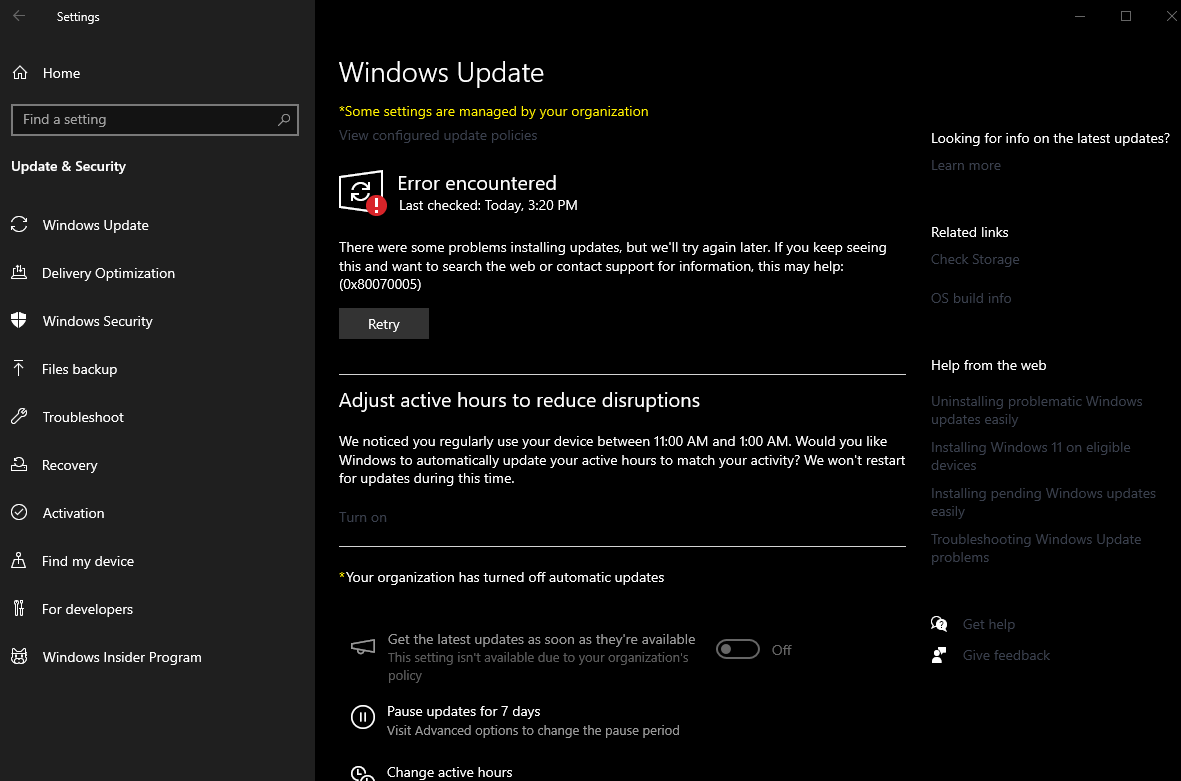The height and width of the screenshot is (781, 1181).
Task: Click the Delivery Optimization icon
Action: [x=20, y=273]
